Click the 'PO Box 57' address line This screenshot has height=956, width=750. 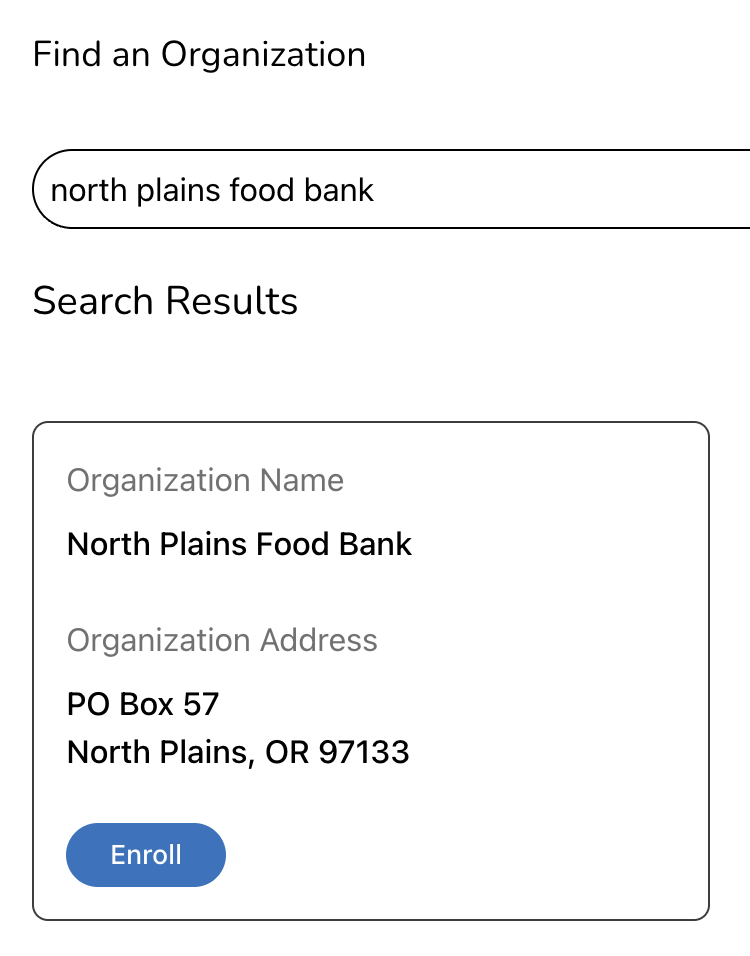tap(143, 704)
